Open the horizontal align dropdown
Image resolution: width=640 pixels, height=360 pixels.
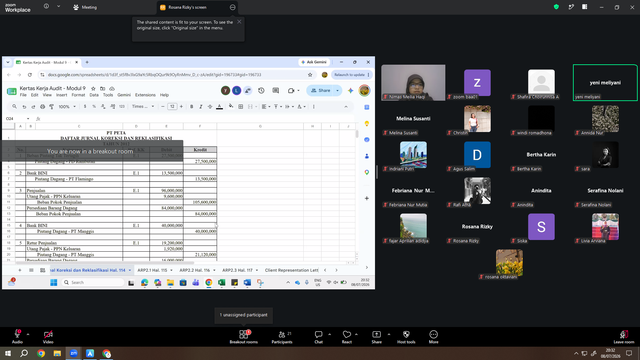266,107
